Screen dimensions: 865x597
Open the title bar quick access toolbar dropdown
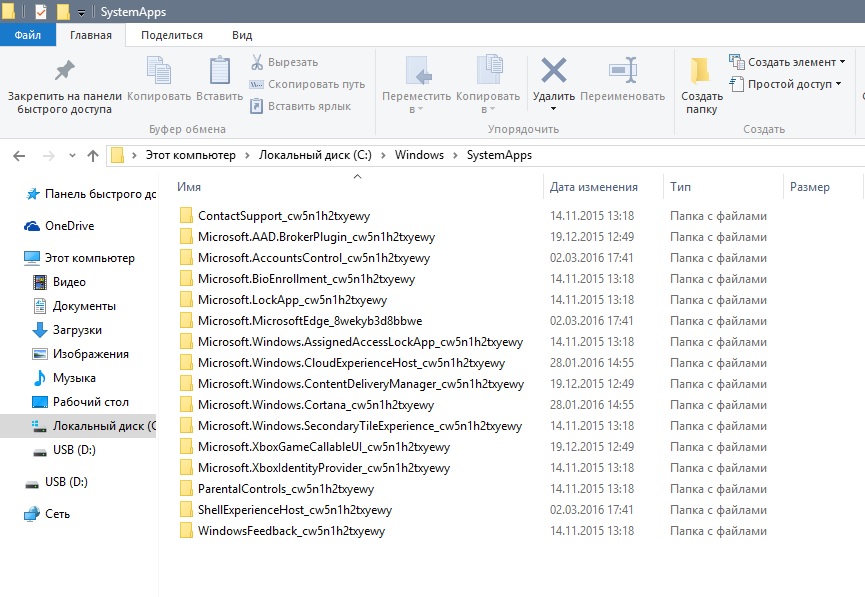tap(81, 12)
